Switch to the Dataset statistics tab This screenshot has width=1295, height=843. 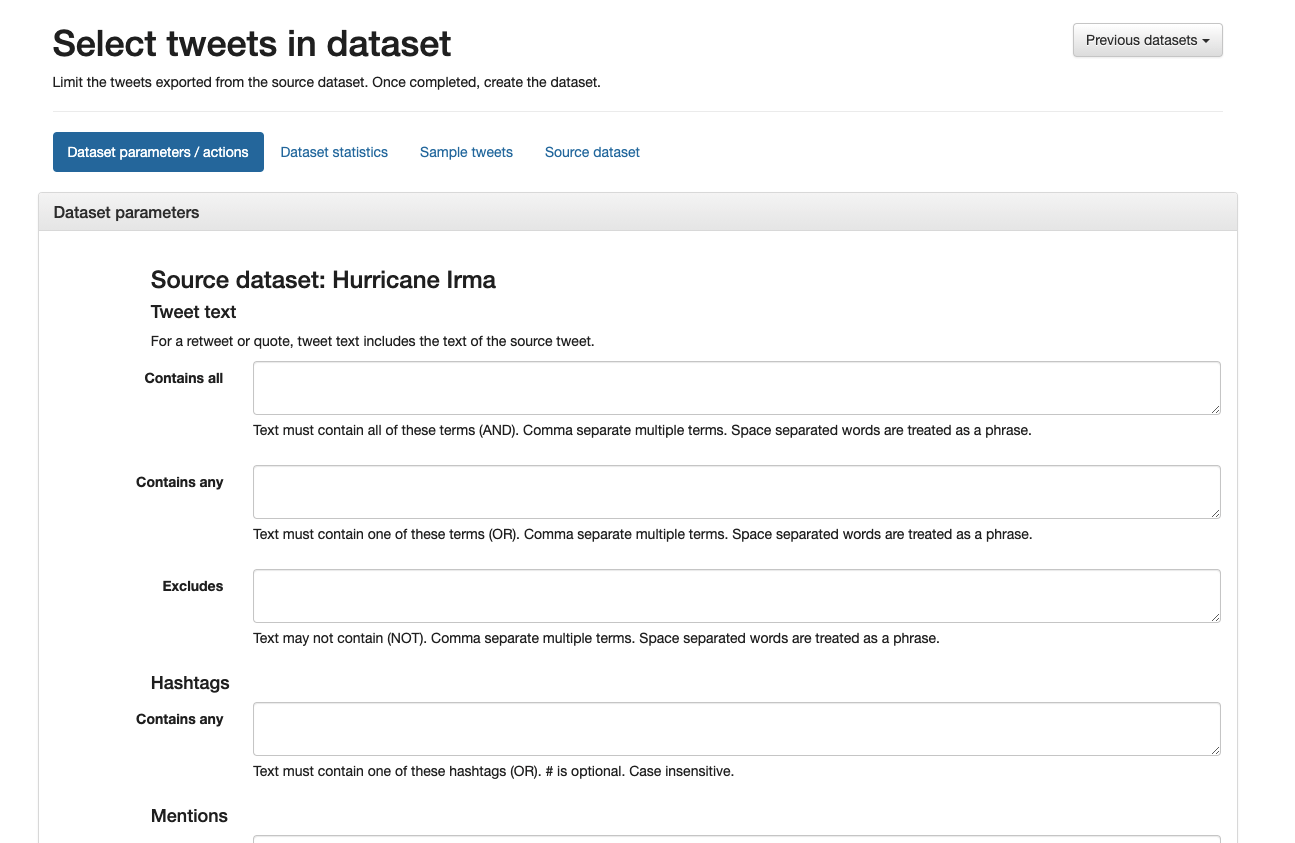[334, 152]
